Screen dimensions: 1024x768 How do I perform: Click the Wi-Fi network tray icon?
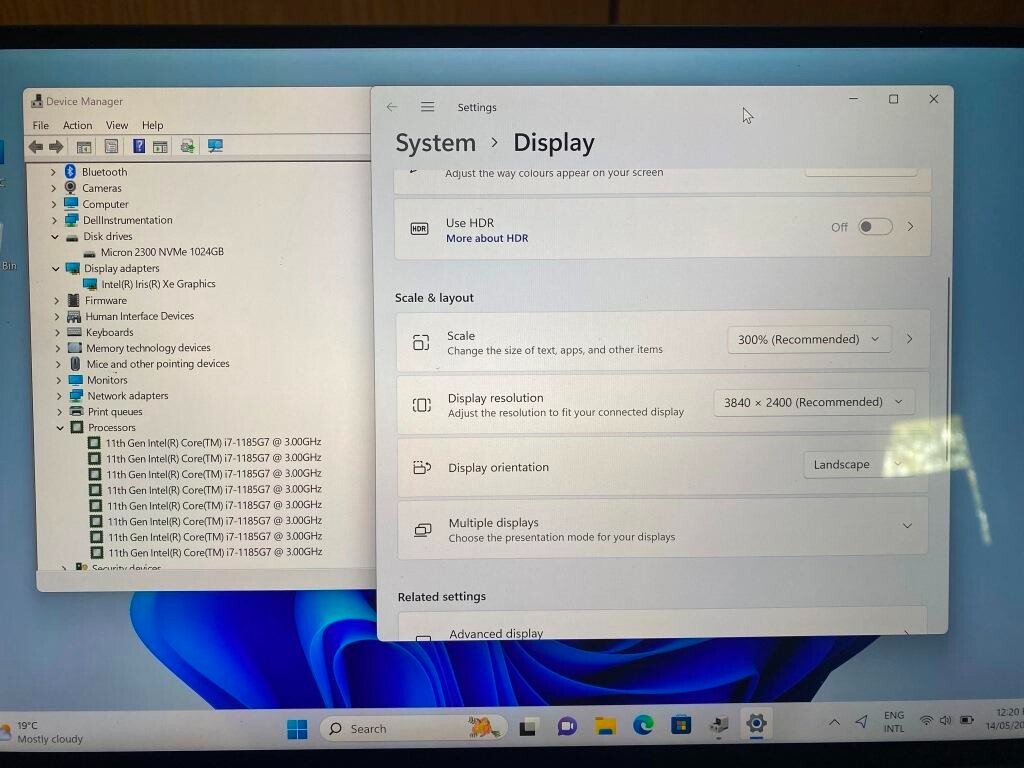tap(925, 721)
